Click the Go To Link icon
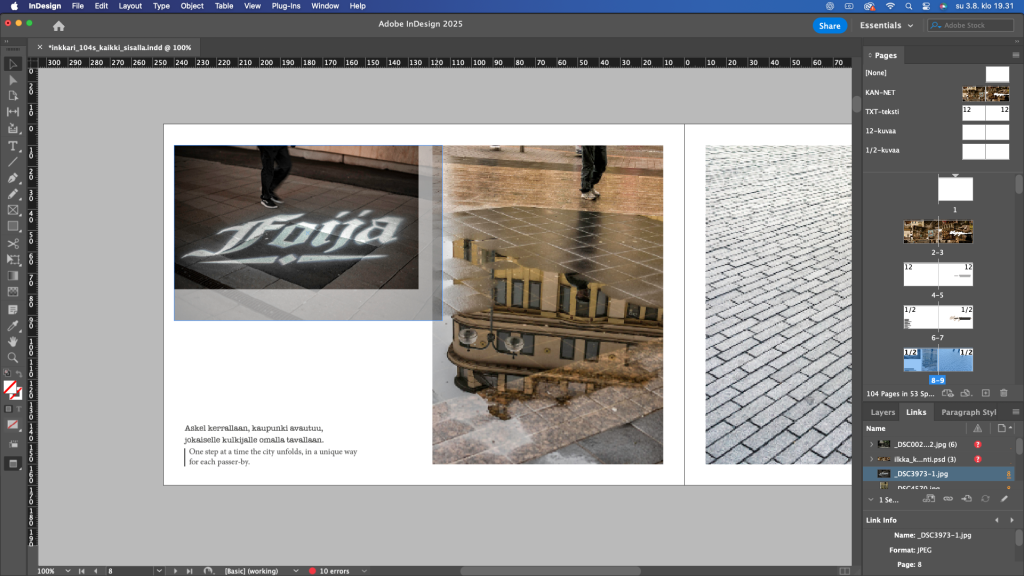This screenshot has width=1024, height=576. click(967, 499)
